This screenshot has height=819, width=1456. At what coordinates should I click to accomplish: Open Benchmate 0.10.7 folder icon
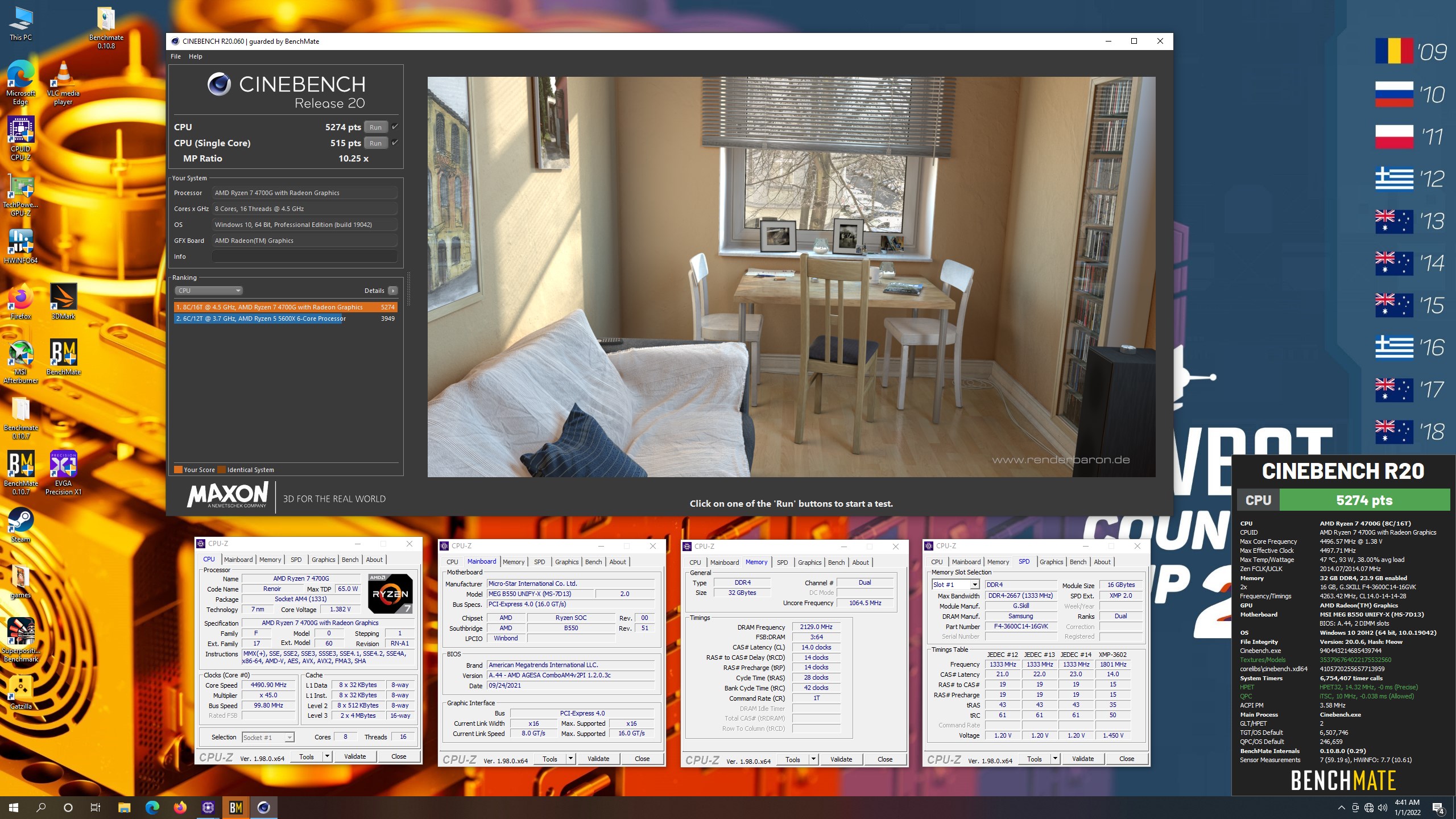click(x=20, y=417)
